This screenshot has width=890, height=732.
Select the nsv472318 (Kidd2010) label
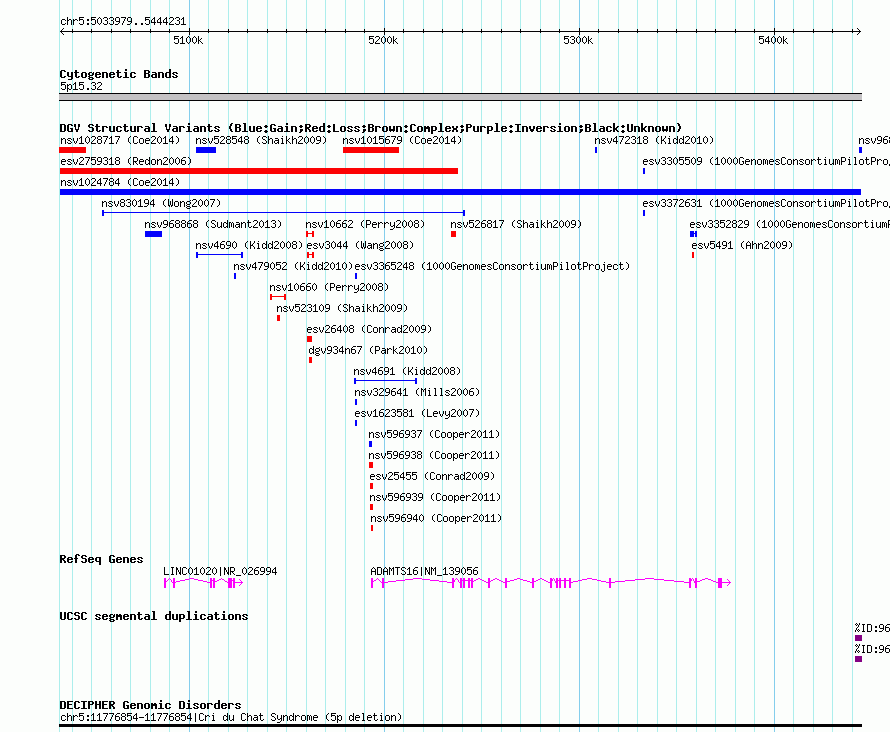click(x=654, y=140)
